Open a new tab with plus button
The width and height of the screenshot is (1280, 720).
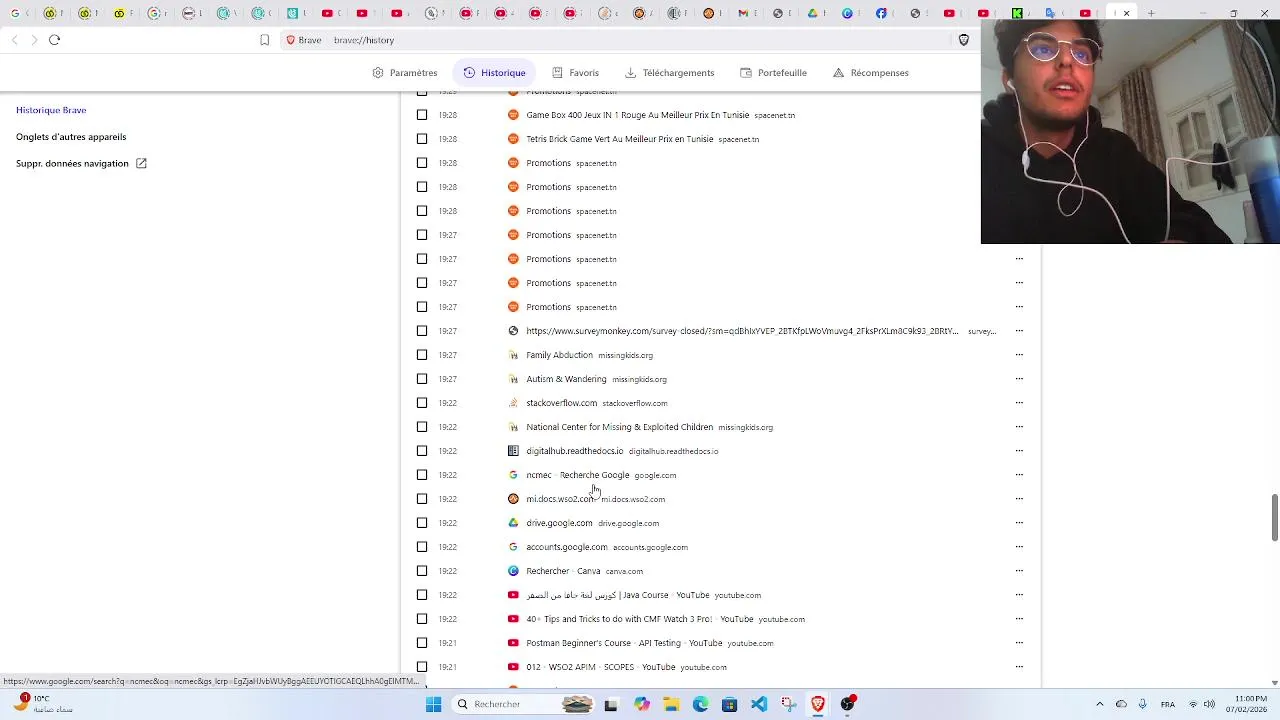click(x=1151, y=13)
